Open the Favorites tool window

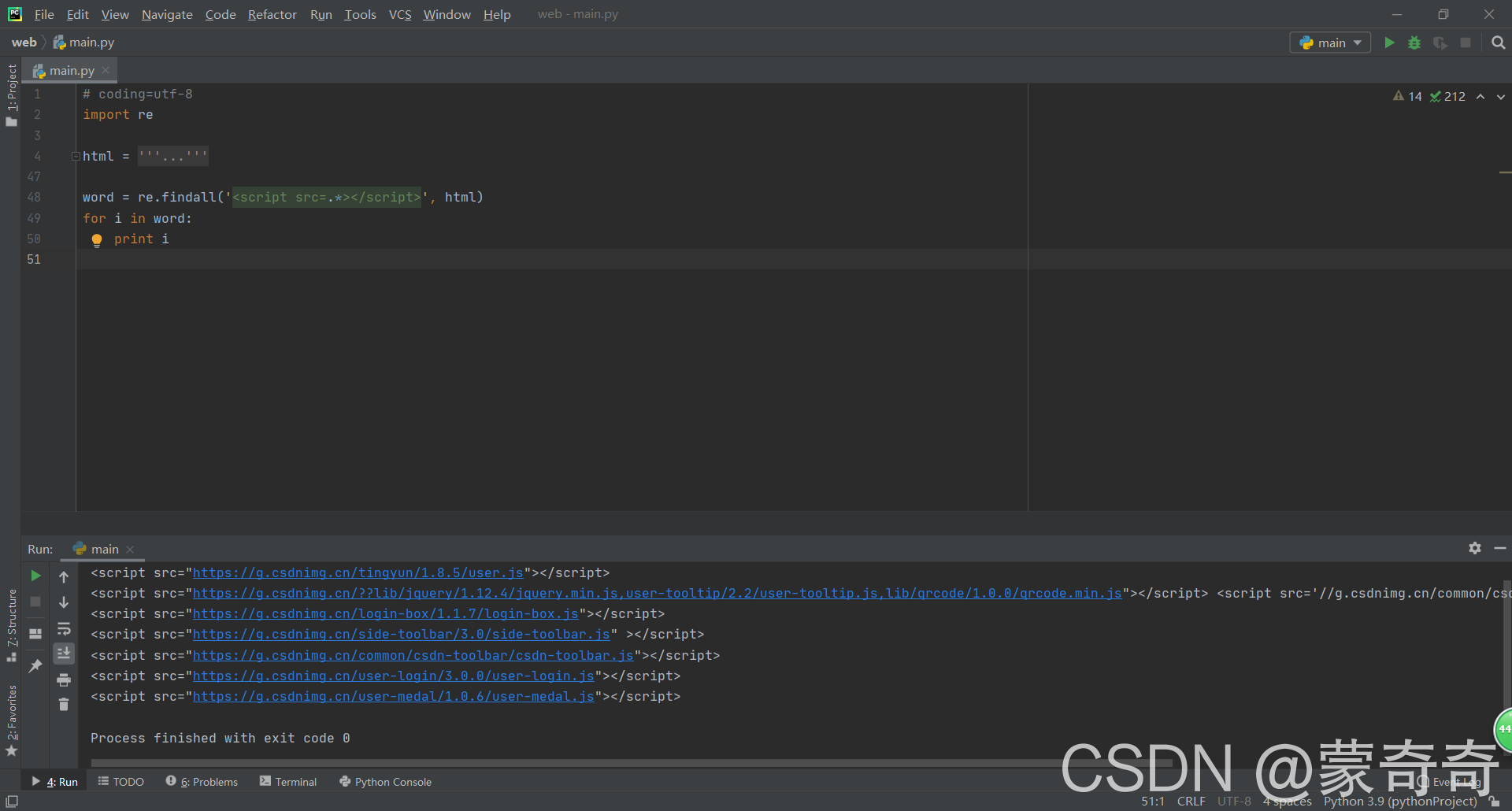[11, 720]
